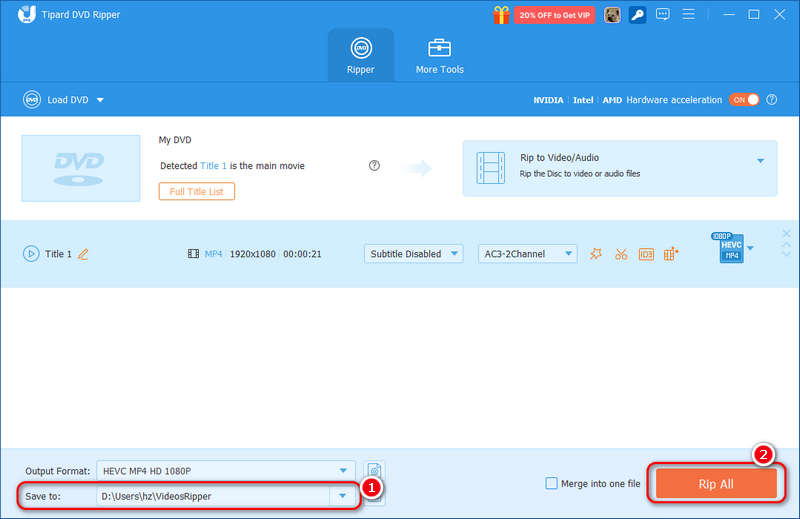Open the AC3-2Channel audio dropdown
Viewport: 800px width, 519px height.
[528, 254]
